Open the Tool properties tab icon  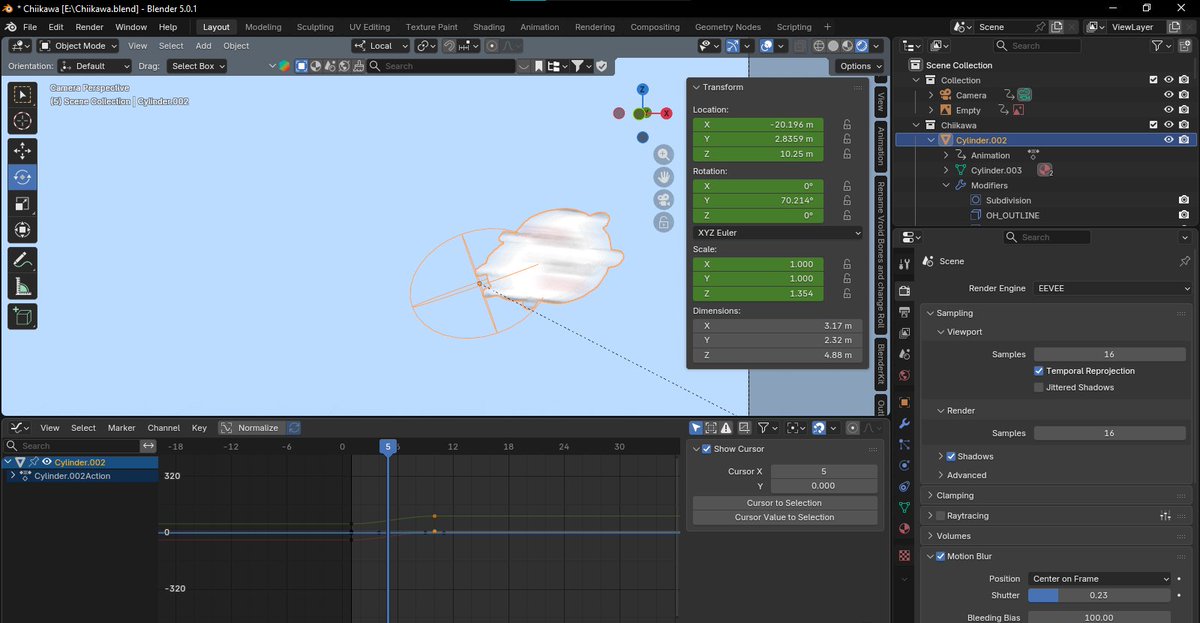click(x=904, y=264)
